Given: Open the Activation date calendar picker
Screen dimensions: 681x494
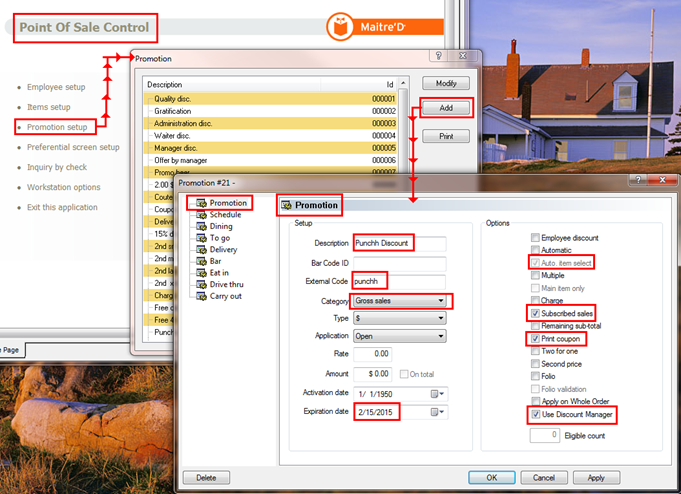Looking at the screenshot, I should click(437, 394).
